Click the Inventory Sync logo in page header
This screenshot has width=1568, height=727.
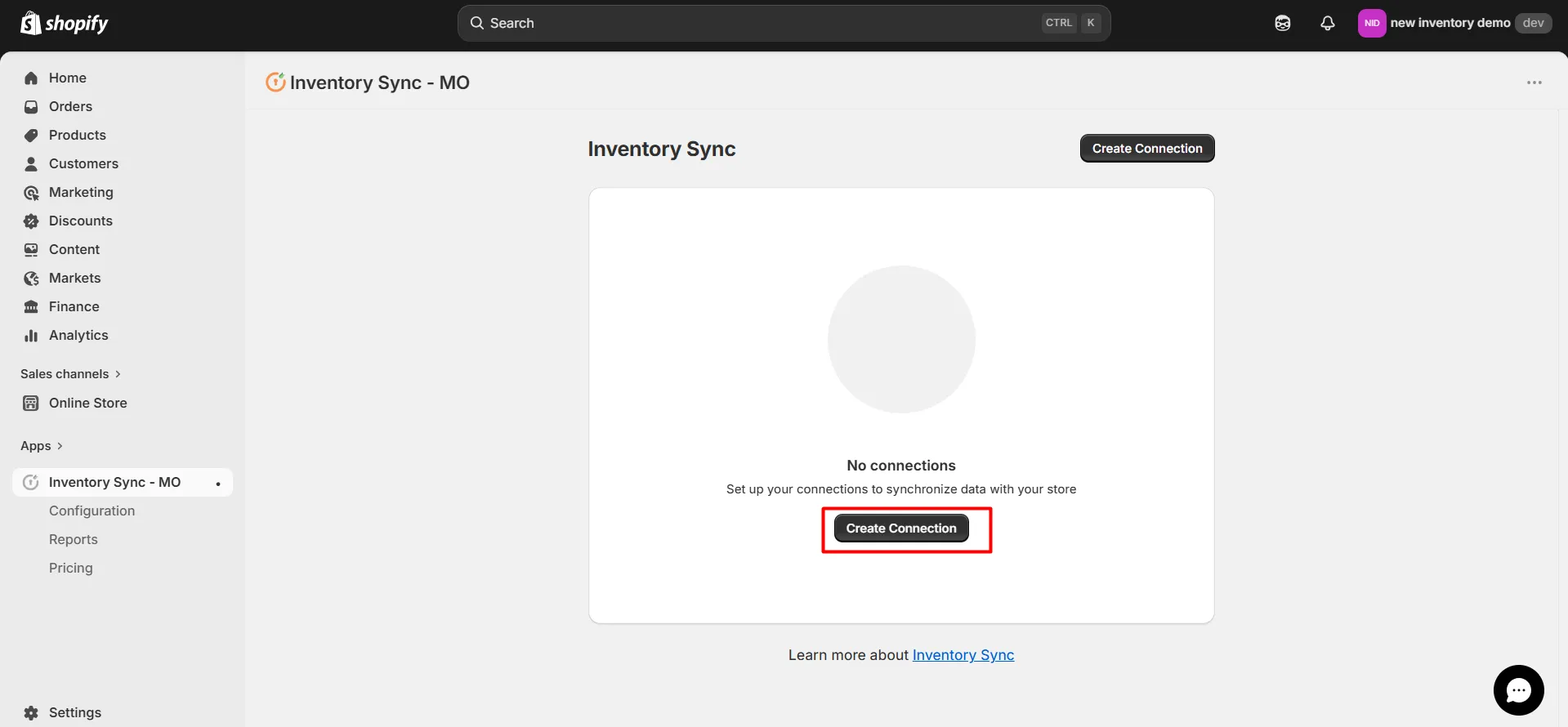coord(275,82)
